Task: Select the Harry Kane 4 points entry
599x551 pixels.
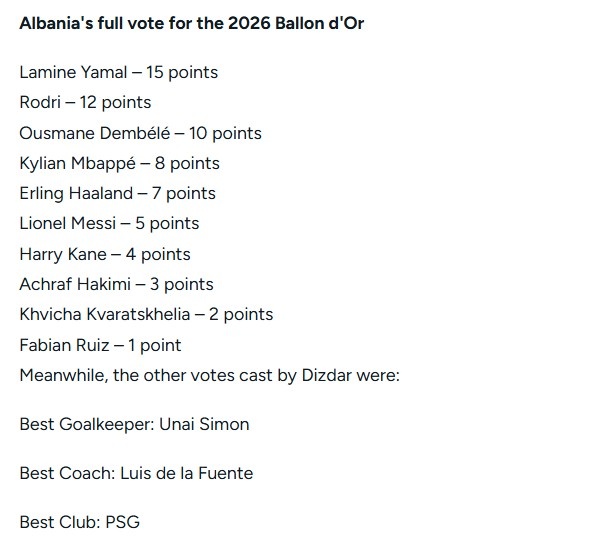Action: click(x=105, y=254)
